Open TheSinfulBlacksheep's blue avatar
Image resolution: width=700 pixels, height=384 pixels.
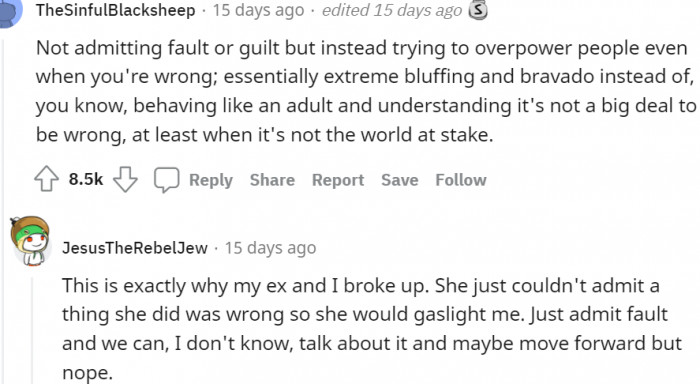tap(10, 13)
